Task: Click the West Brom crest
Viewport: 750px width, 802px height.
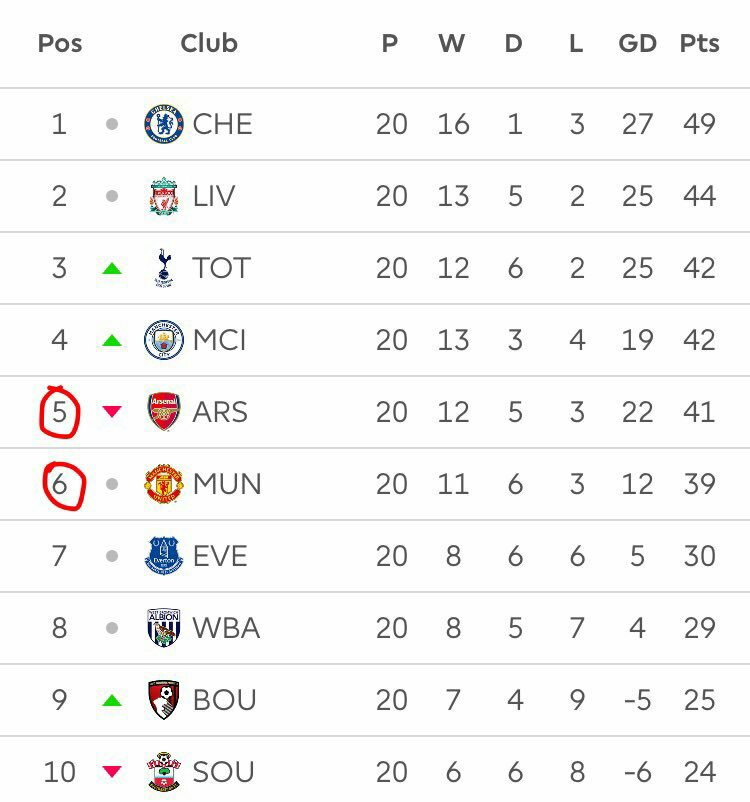Action: tap(164, 628)
